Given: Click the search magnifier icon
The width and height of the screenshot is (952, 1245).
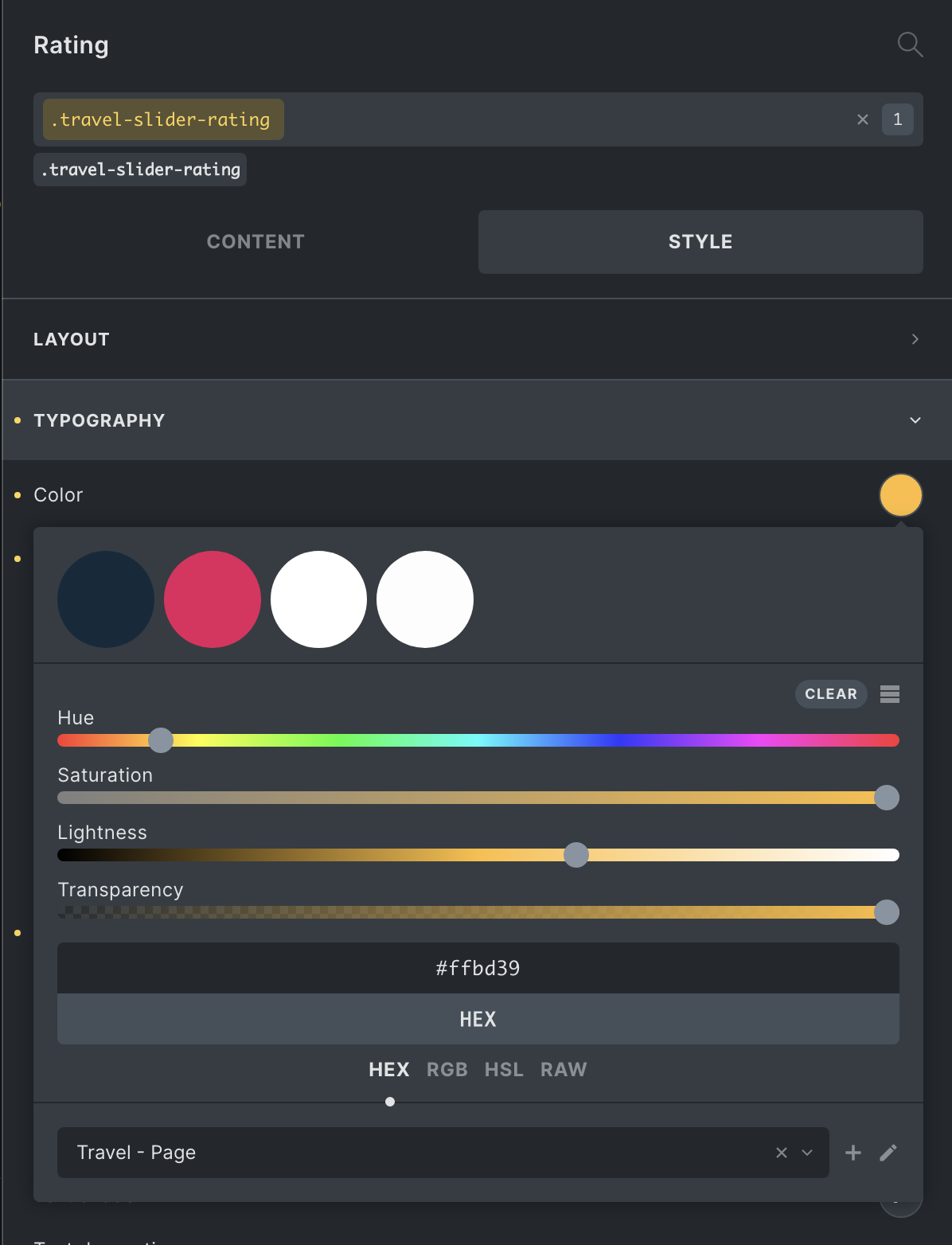Looking at the screenshot, I should click(910, 45).
